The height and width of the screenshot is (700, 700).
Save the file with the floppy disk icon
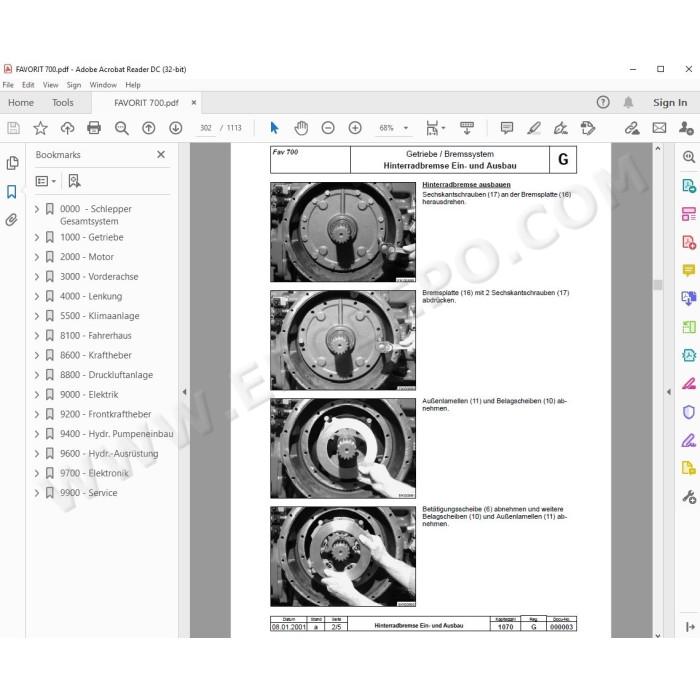pos(13,128)
